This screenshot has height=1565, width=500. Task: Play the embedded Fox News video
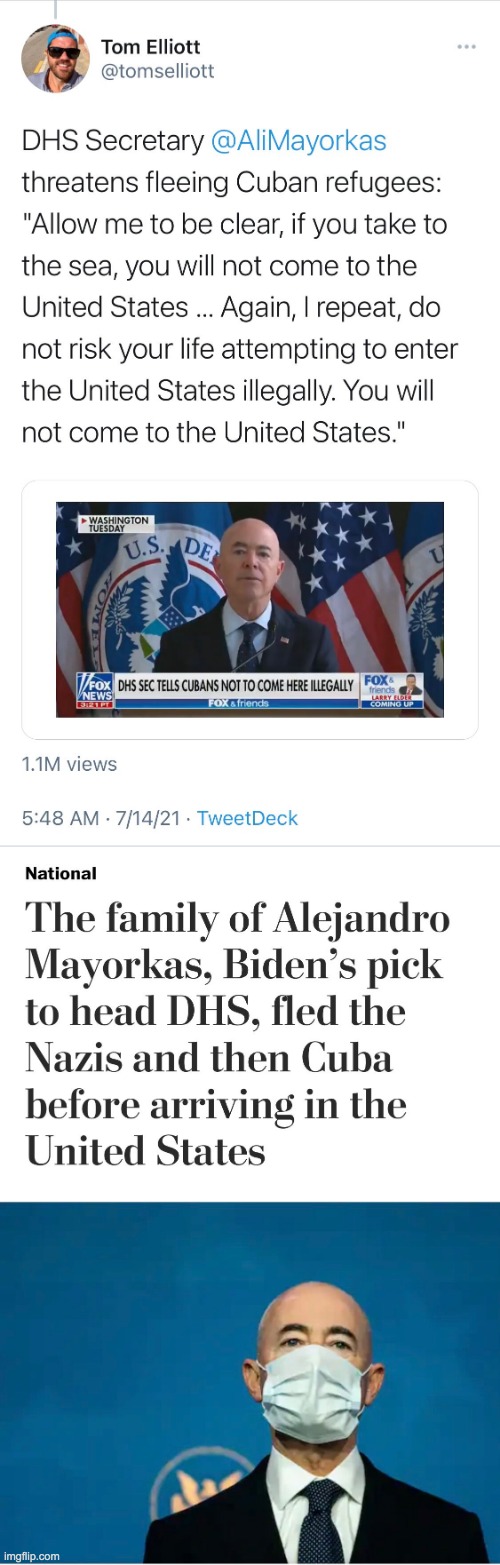[250, 609]
